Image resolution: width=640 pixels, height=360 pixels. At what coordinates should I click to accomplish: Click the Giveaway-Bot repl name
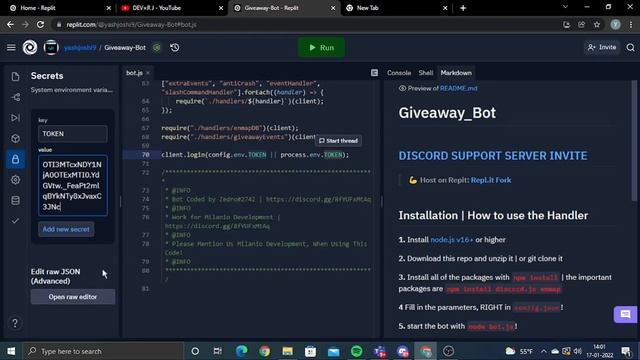[125, 48]
